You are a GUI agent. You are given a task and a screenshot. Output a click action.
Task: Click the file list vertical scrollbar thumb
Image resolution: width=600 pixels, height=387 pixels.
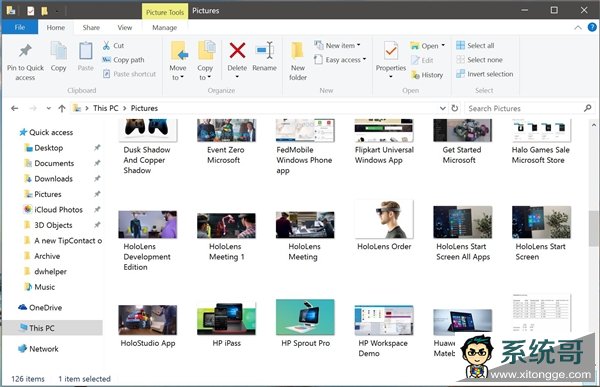tap(593, 228)
